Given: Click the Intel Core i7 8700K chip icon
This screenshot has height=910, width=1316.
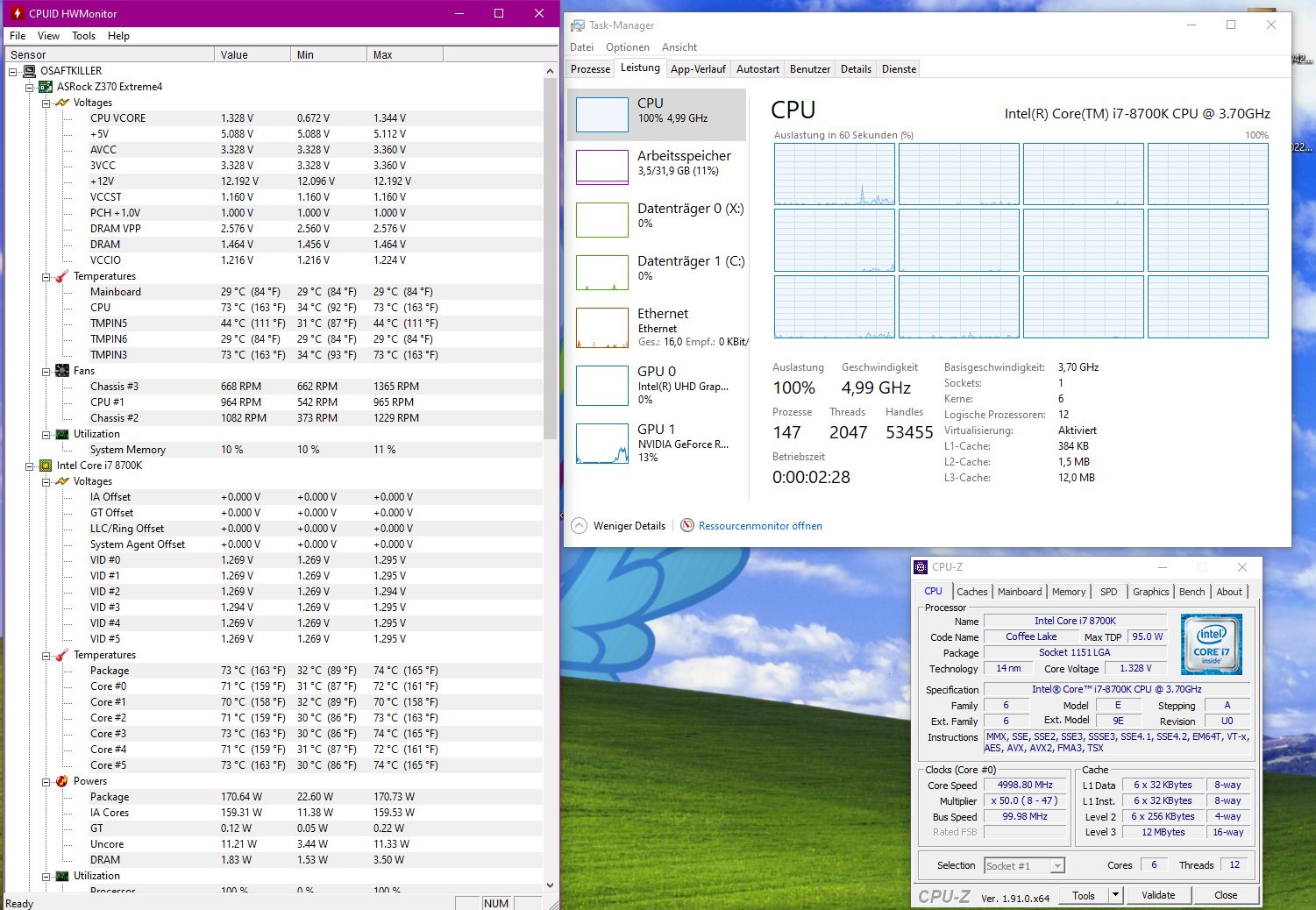Looking at the screenshot, I should point(46,466).
